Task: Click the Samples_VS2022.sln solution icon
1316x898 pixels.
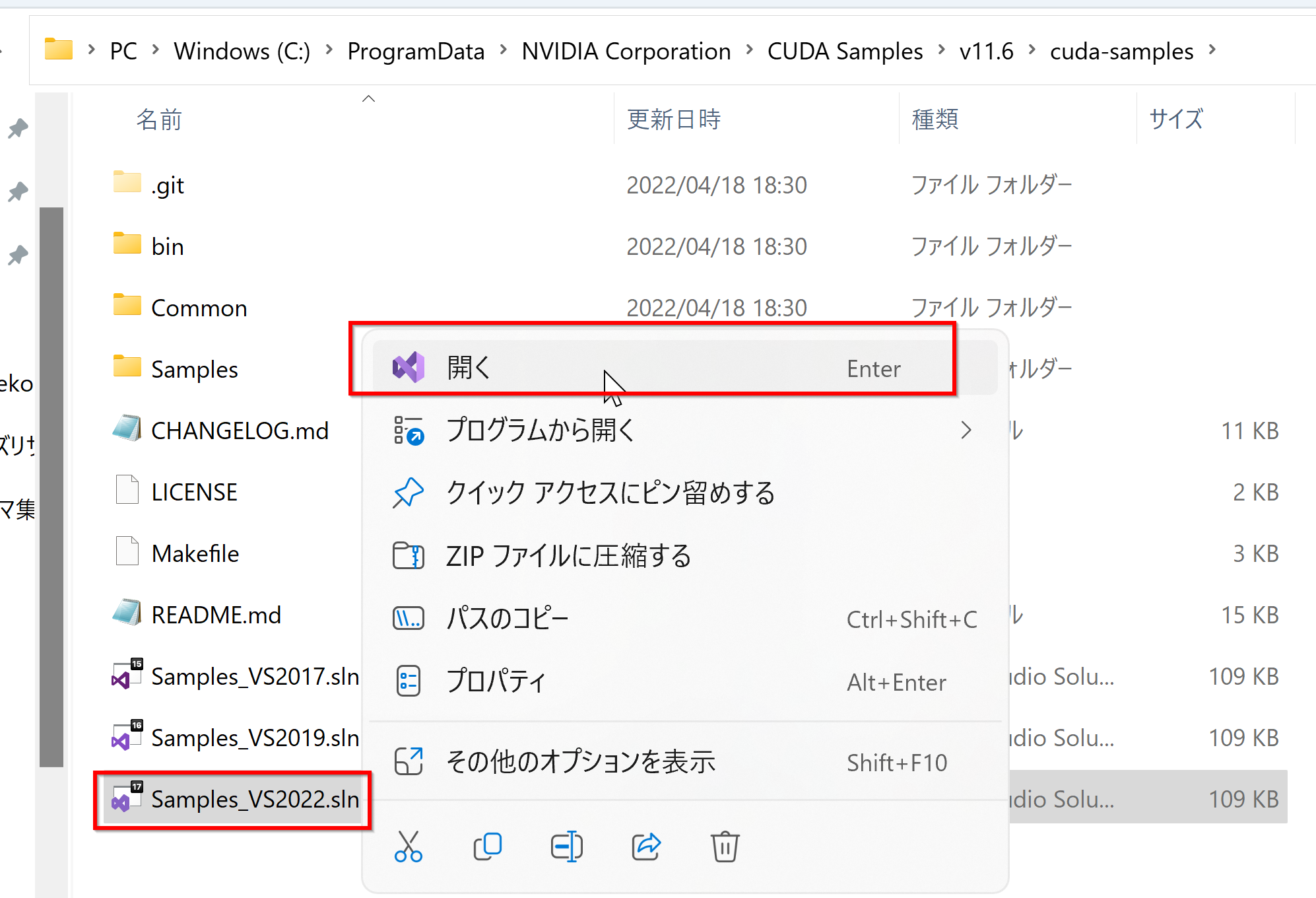Action: pyautogui.click(x=127, y=796)
